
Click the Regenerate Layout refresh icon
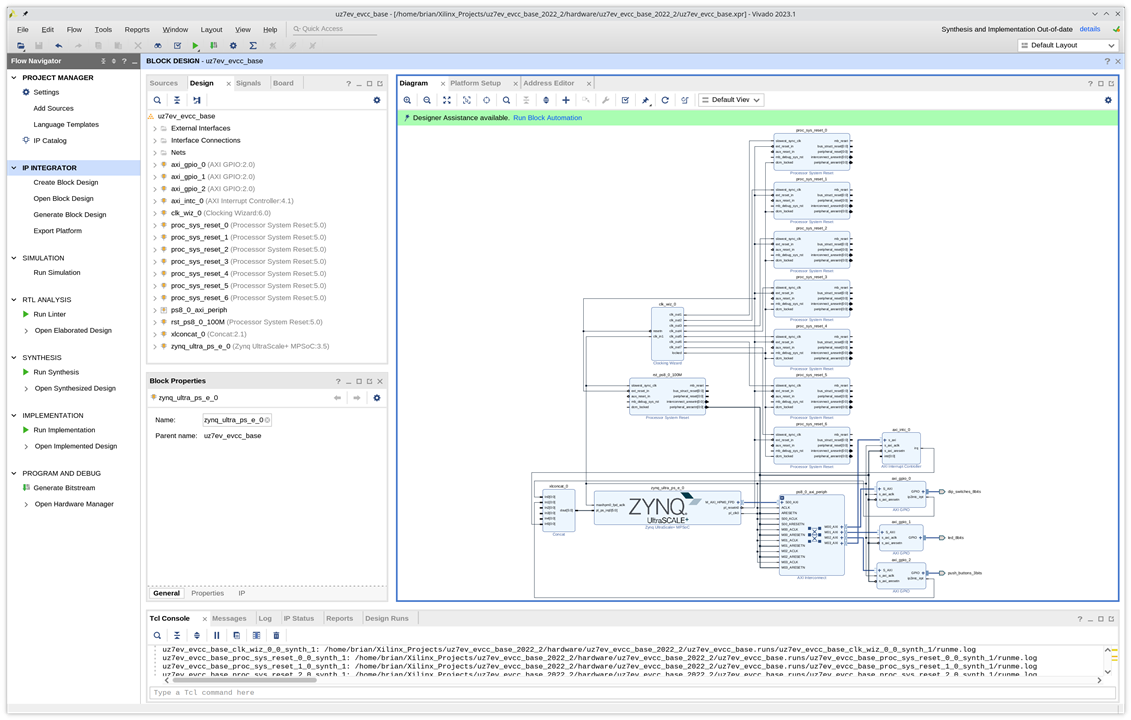tap(665, 100)
